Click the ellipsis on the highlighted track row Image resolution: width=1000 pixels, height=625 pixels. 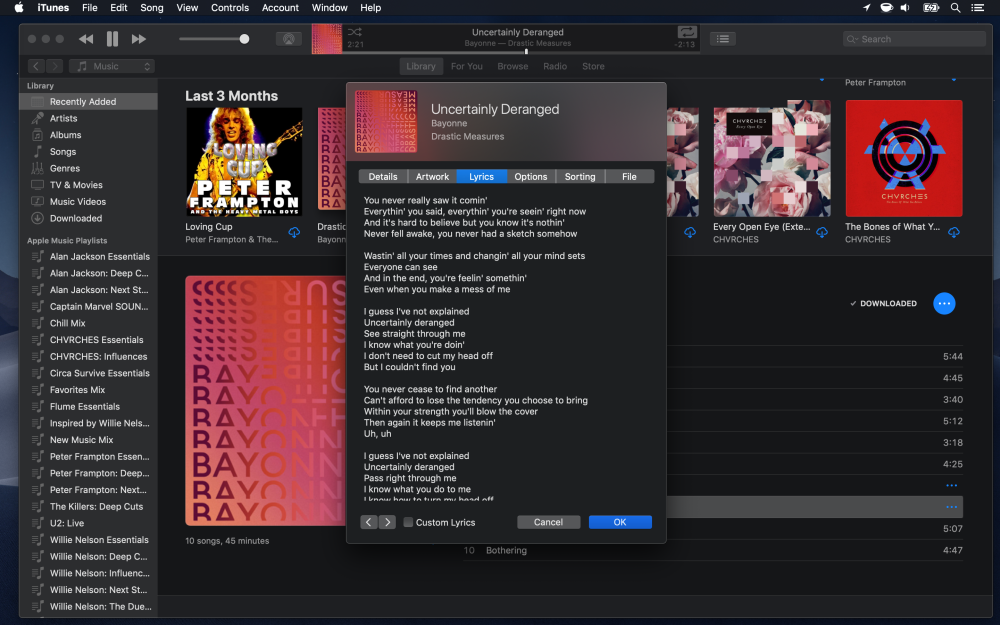pos(952,507)
